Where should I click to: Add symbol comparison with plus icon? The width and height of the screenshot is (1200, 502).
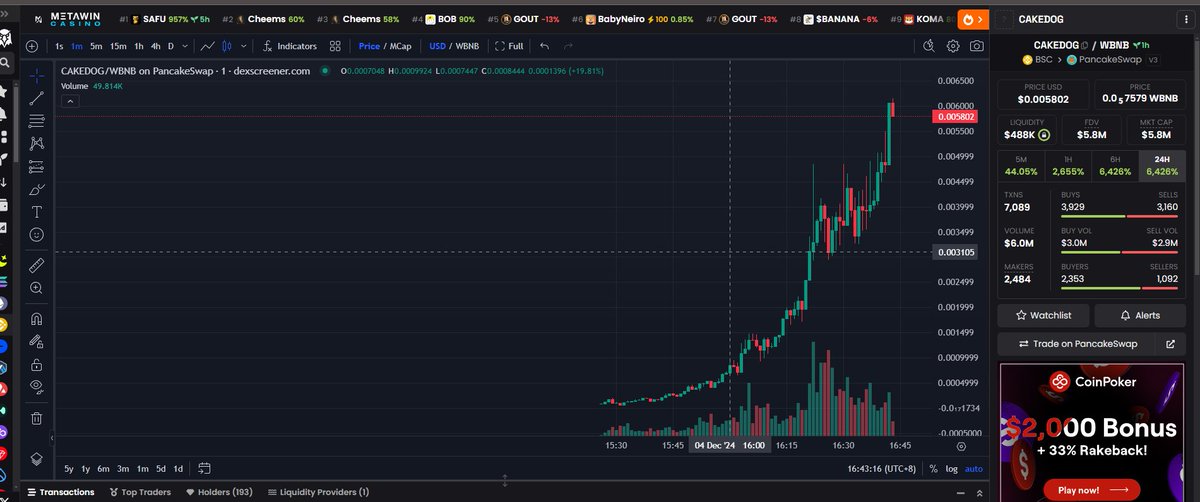[x=32, y=46]
